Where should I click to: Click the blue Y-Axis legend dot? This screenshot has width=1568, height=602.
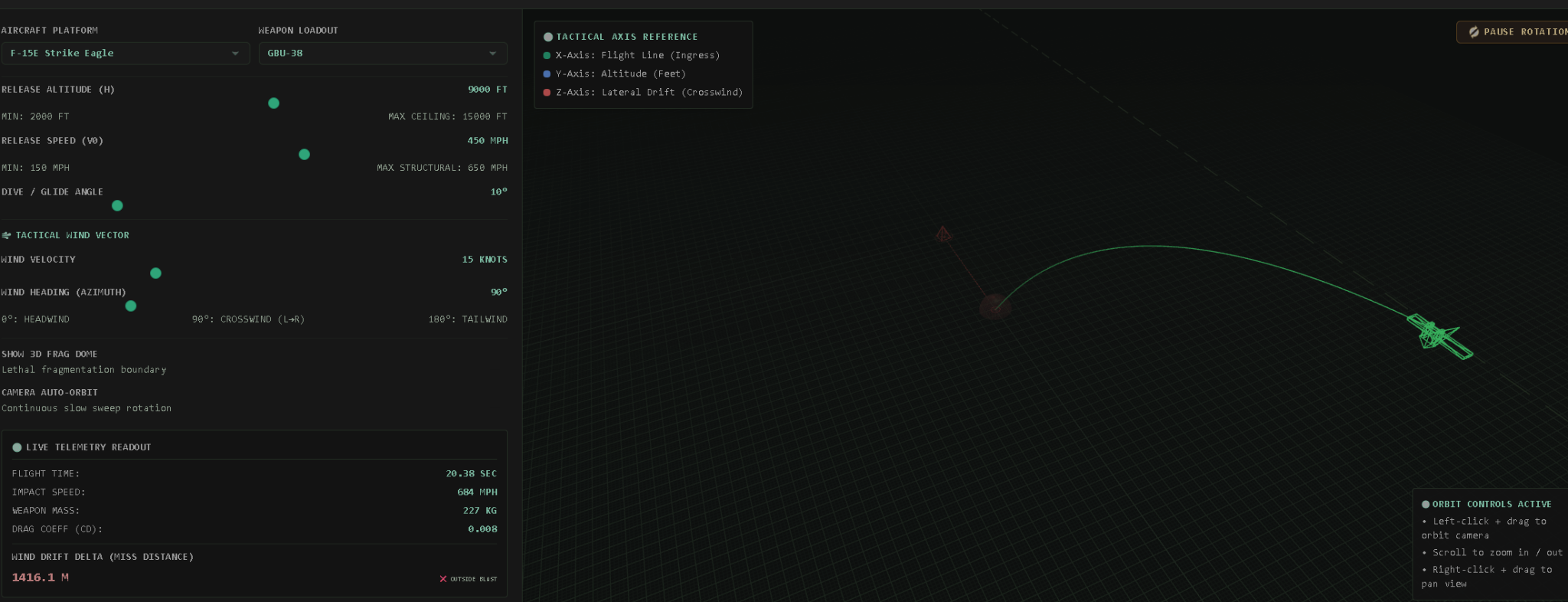tap(547, 74)
